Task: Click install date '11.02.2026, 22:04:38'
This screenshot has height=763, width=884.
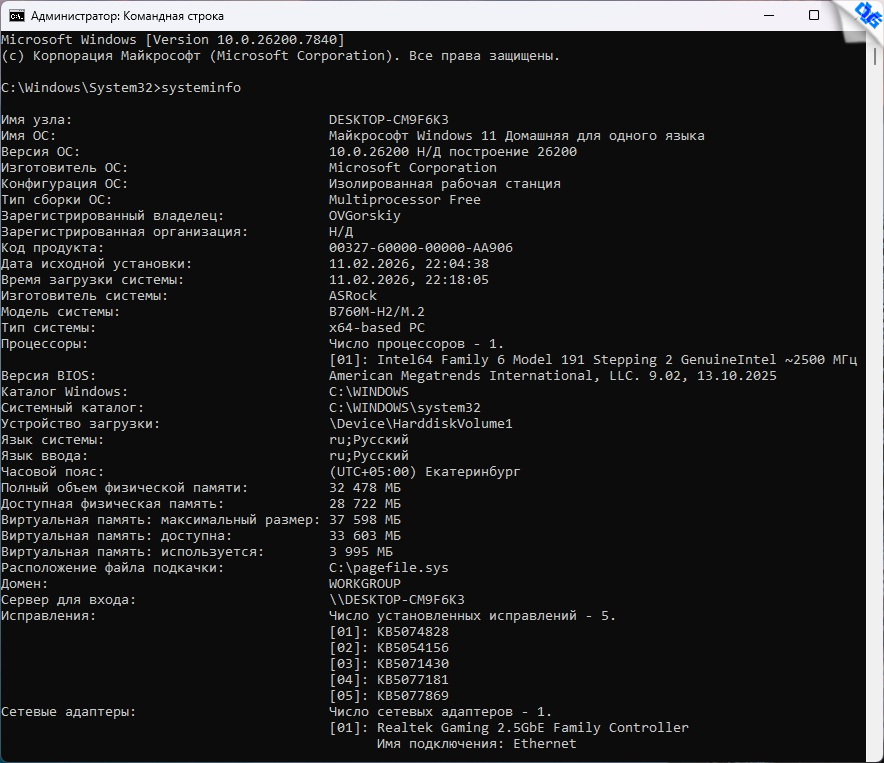Action: [409, 263]
